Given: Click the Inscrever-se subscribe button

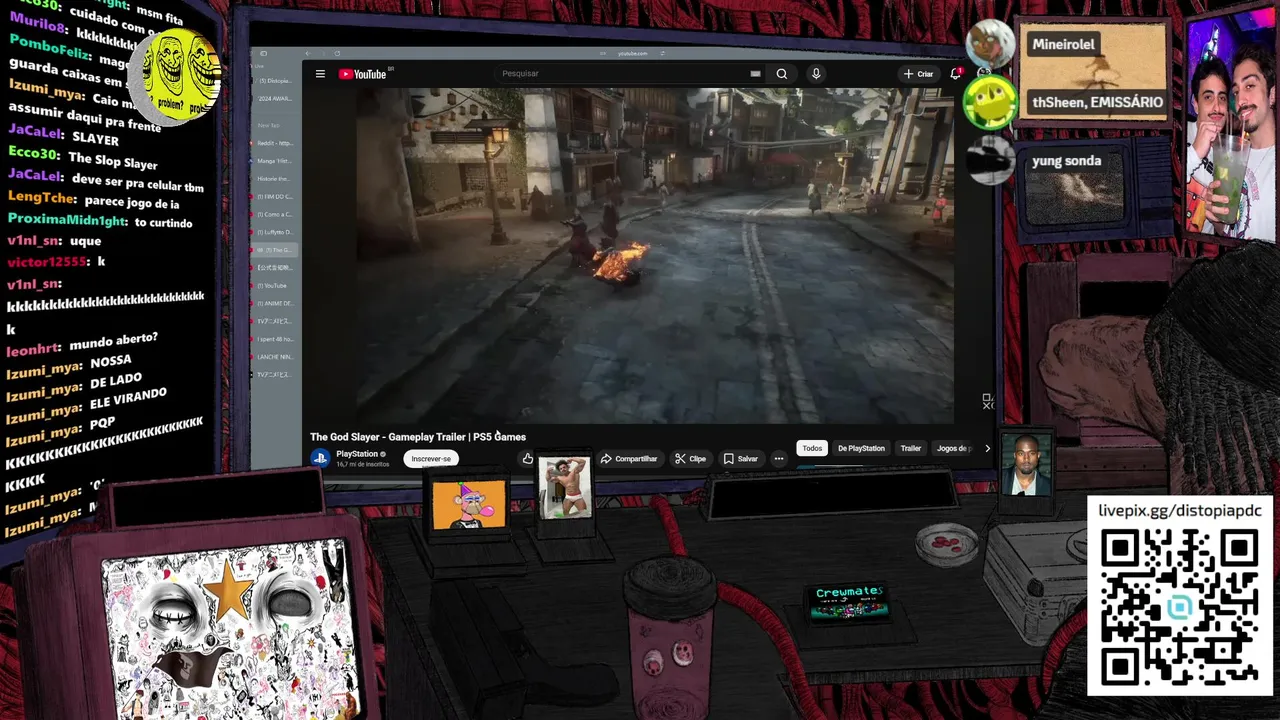Looking at the screenshot, I should coord(431,459).
